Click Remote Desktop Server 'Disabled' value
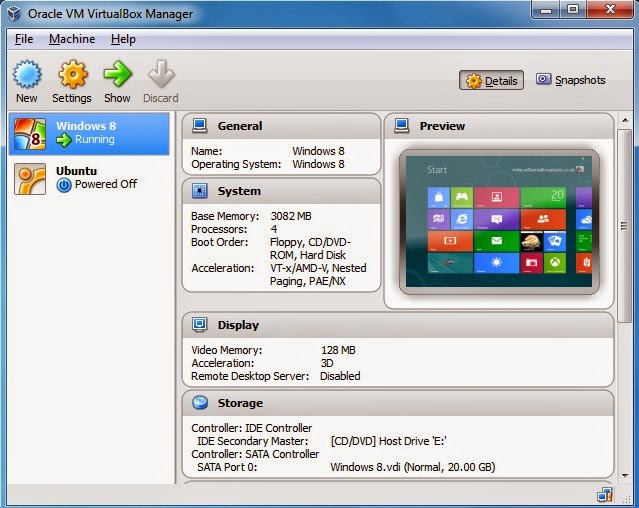 340,376
